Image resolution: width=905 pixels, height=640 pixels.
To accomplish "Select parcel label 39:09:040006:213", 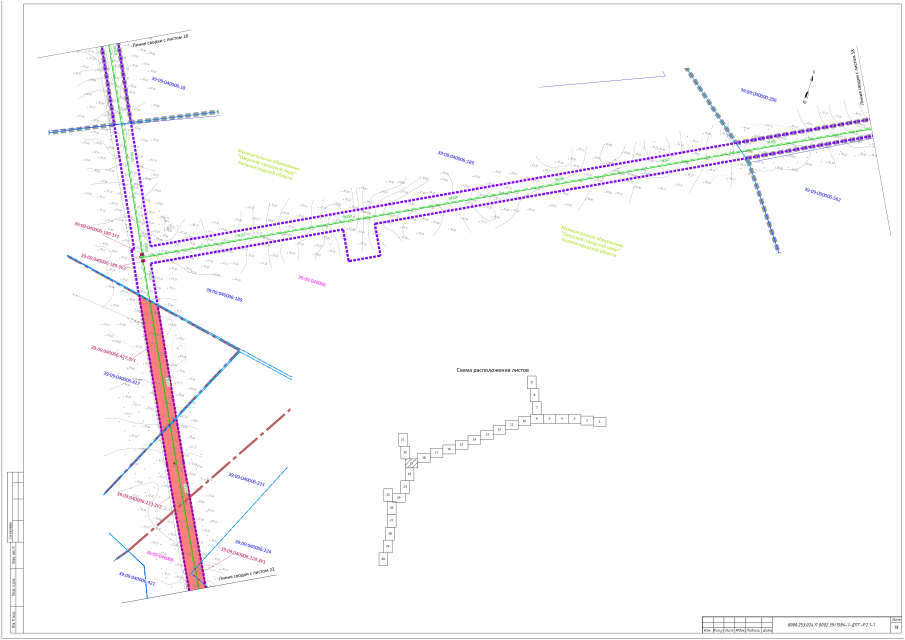I will point(246,481).
